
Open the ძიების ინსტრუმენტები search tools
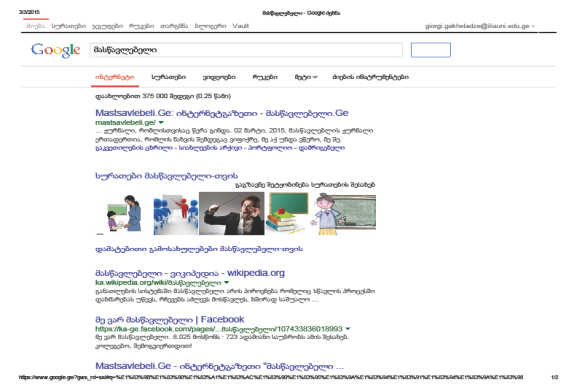click(370, 77)
